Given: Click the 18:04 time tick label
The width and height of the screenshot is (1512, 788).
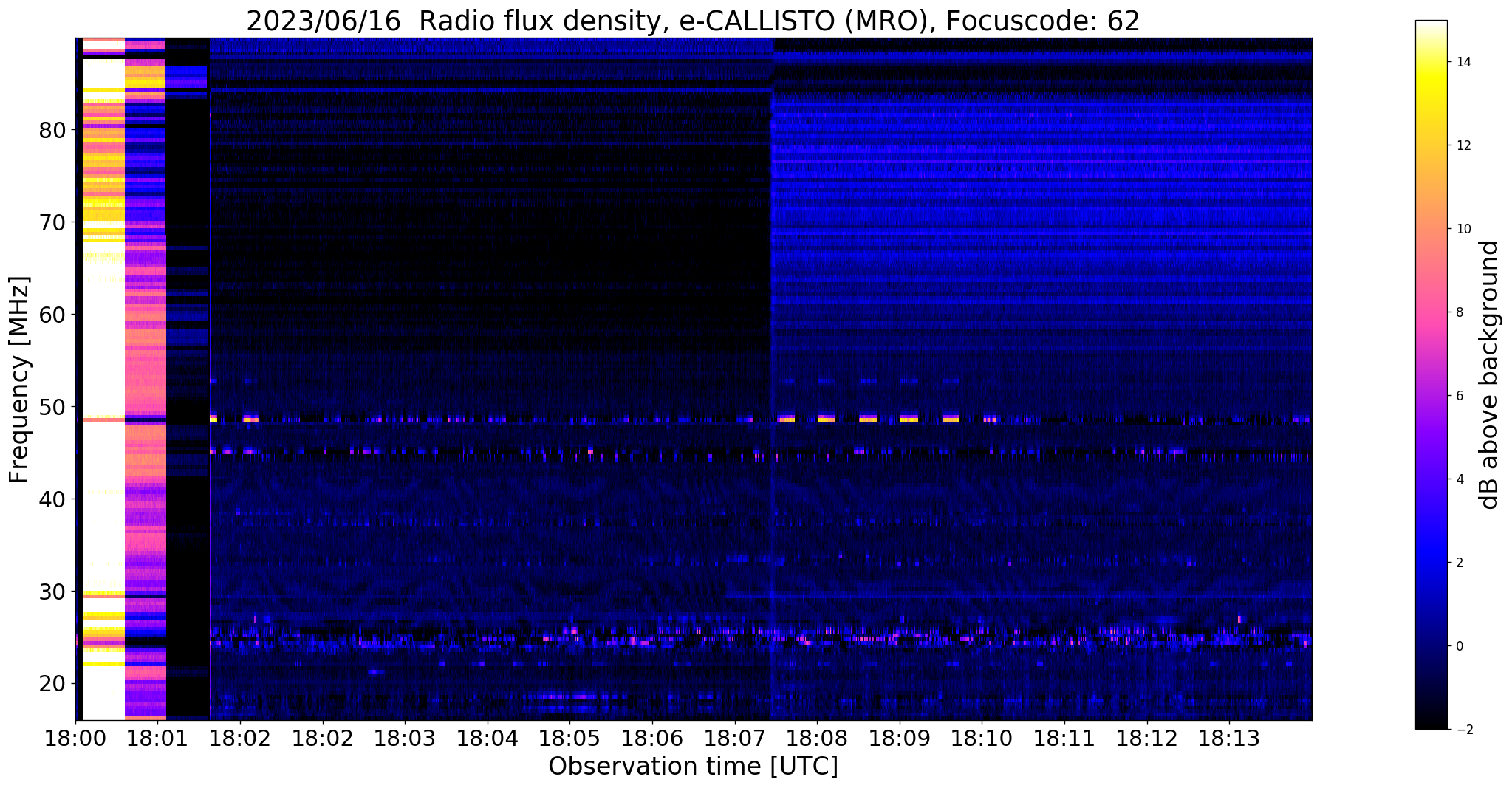Looking at the screenshot, I should coord(487,738).
